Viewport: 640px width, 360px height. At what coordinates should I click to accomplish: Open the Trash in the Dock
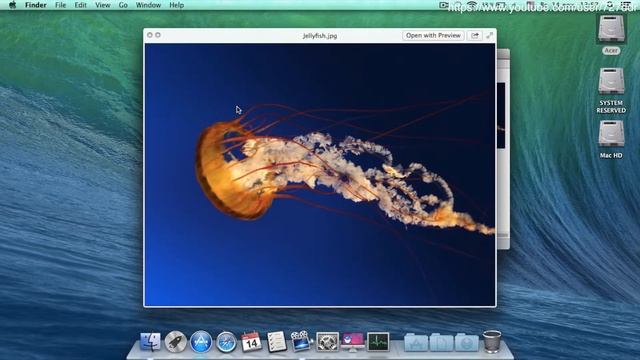492,341
